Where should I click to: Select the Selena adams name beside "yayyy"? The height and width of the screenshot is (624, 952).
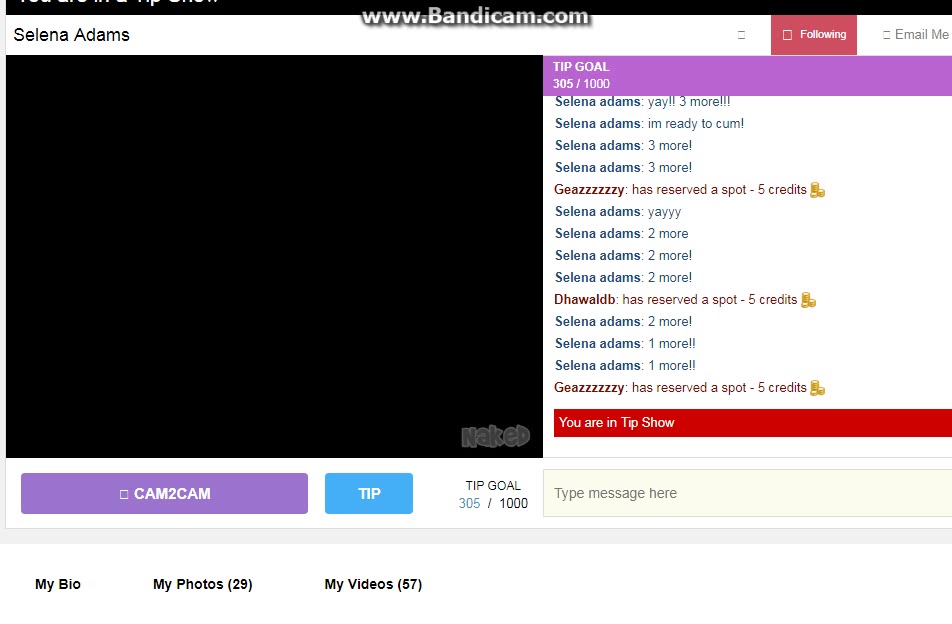(597, 212)
